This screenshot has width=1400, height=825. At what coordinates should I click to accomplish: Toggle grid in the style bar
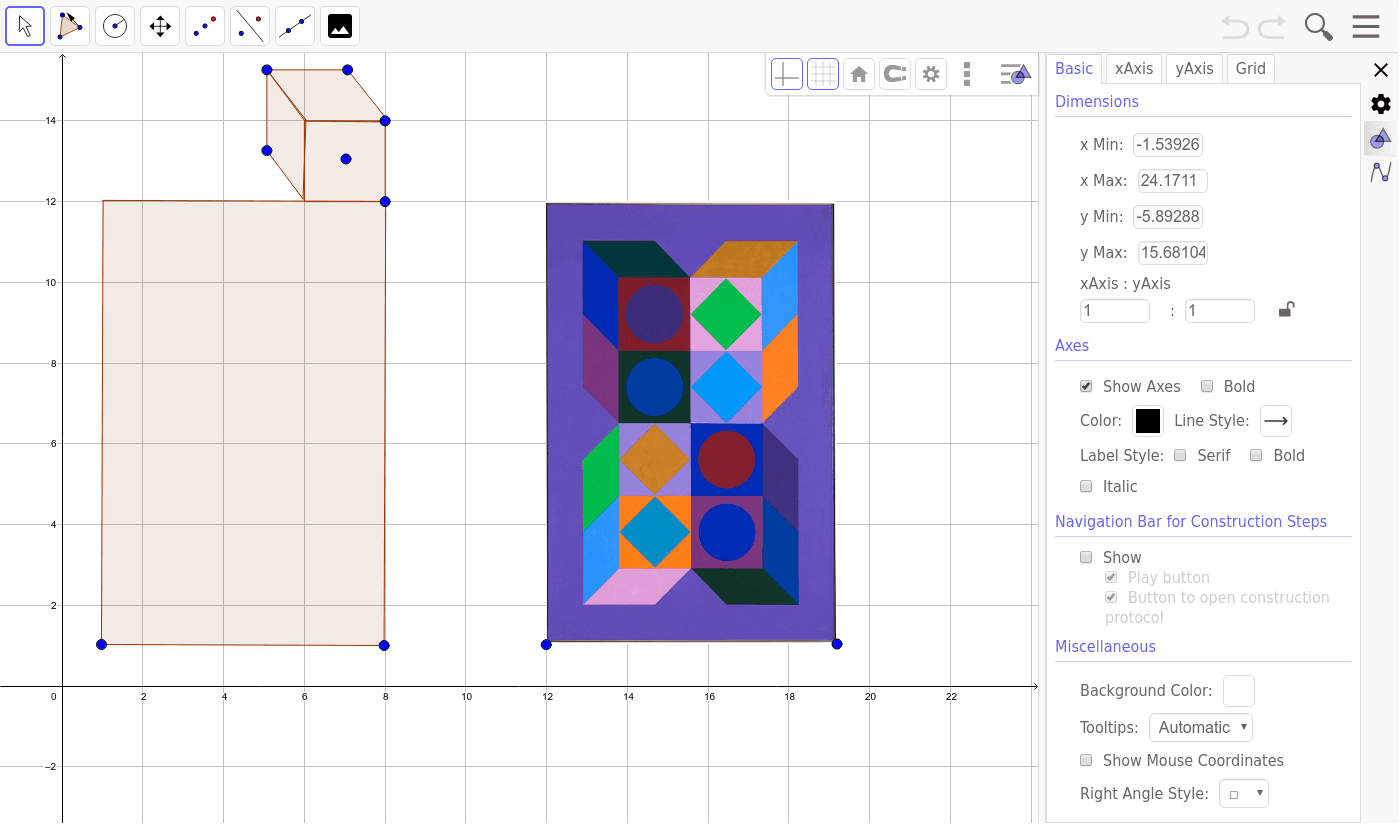tap(823, 74)
